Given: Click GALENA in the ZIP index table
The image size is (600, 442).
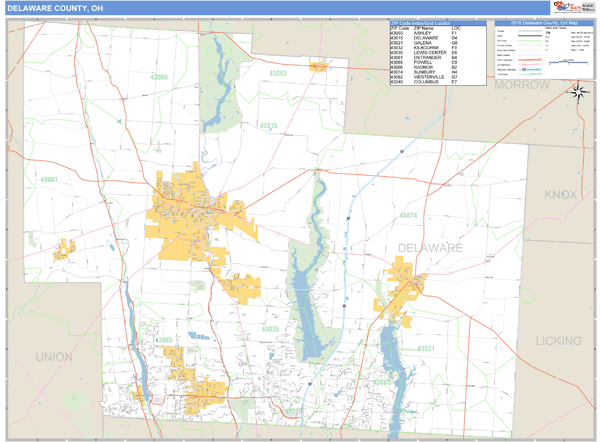Looking at the screenshot, I should pos(422,43).
